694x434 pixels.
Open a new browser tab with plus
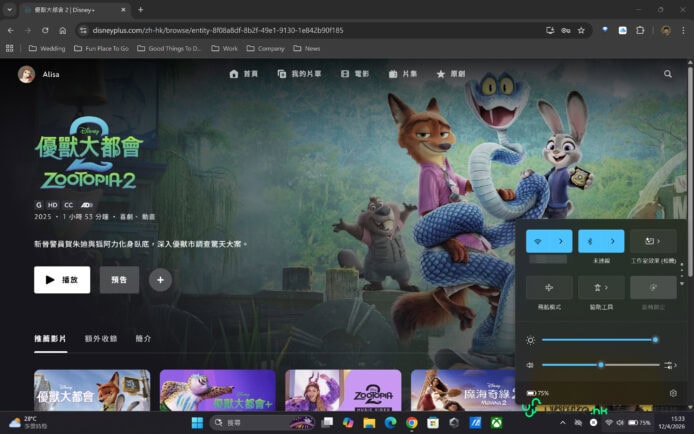coord(140,9)
